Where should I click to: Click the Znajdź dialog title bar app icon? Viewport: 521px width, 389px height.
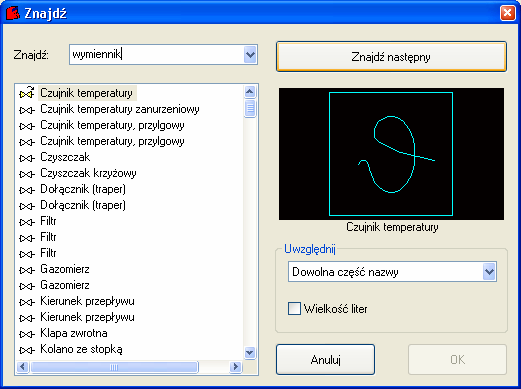tap(13, 13)
